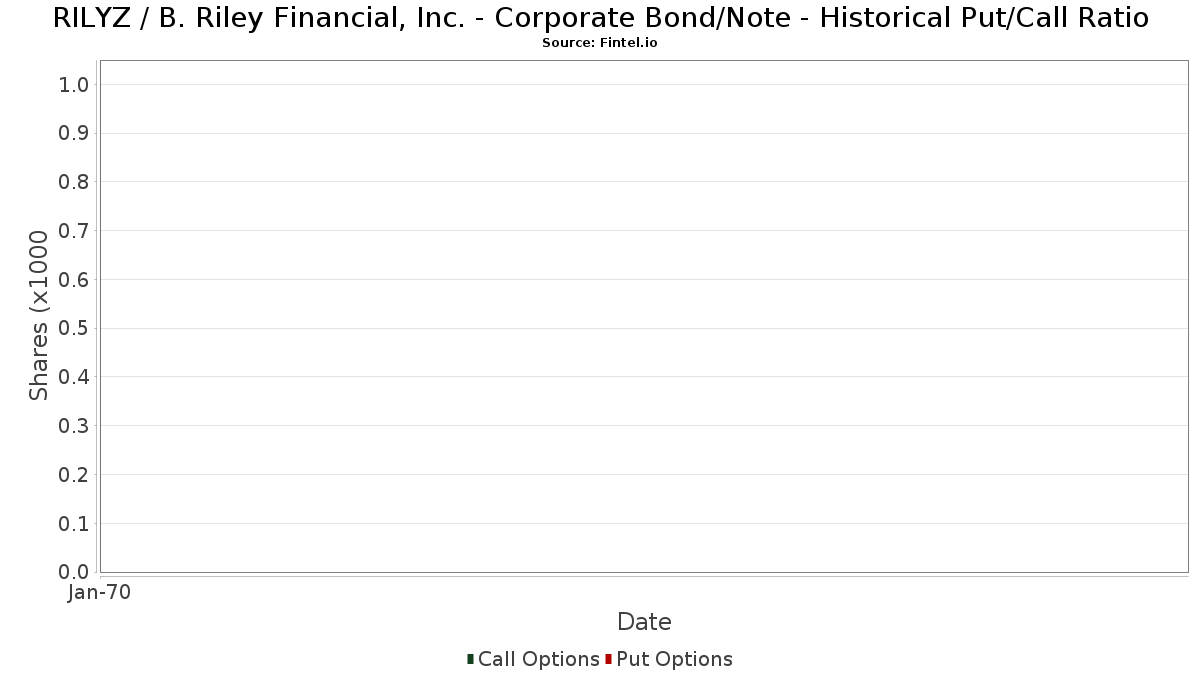
Task: Click the Source: Fintel.io text
Action: (600, 43)
